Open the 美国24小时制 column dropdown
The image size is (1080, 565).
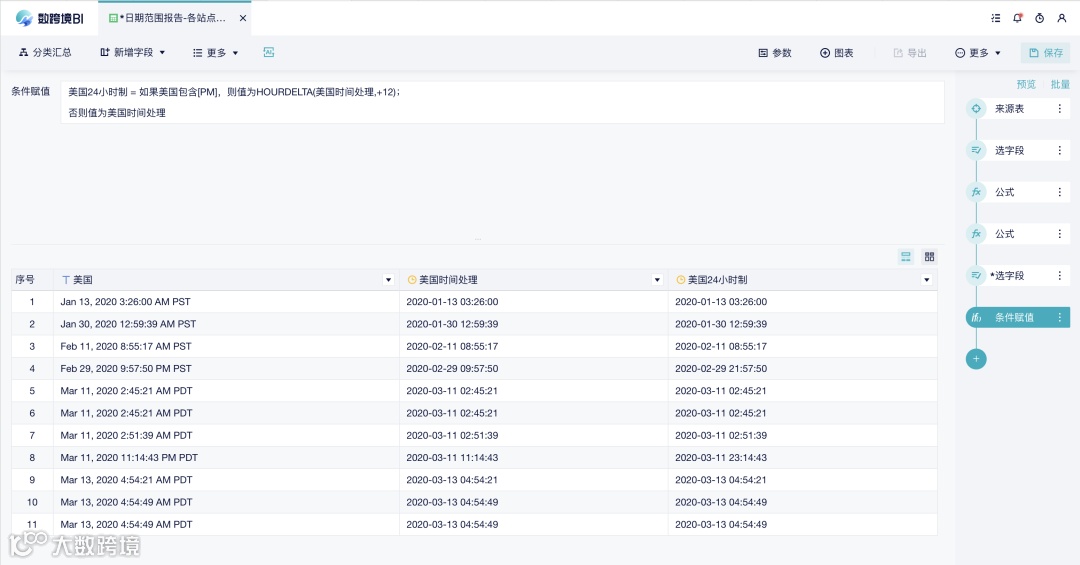click(x=926, y=280)
